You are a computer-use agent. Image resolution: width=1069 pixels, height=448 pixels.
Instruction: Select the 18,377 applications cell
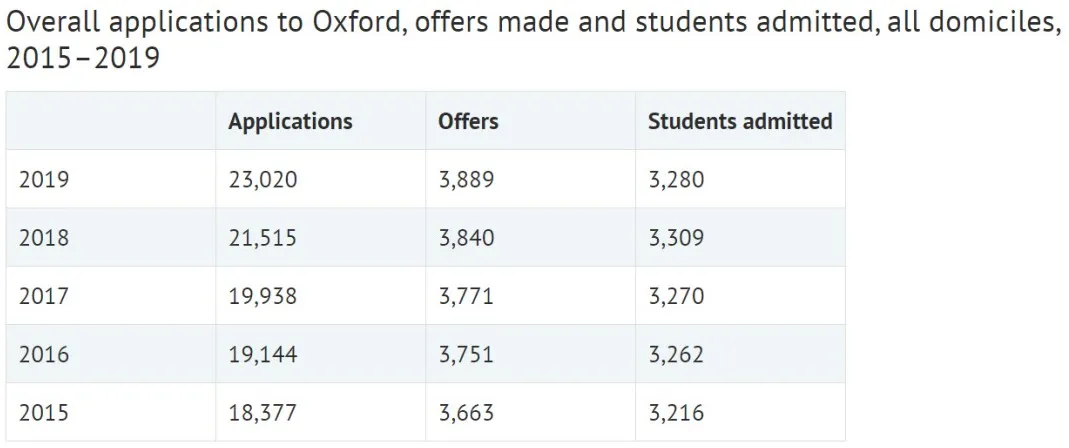pyautogui.click(x=263, y=412)
